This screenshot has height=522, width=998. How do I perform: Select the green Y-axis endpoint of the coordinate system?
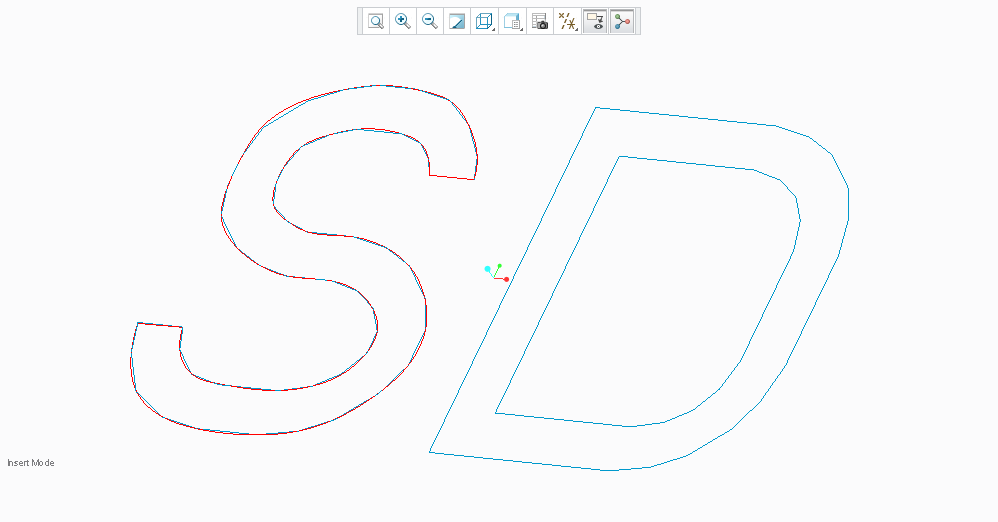pyautogui.click(x=499, y=266)
